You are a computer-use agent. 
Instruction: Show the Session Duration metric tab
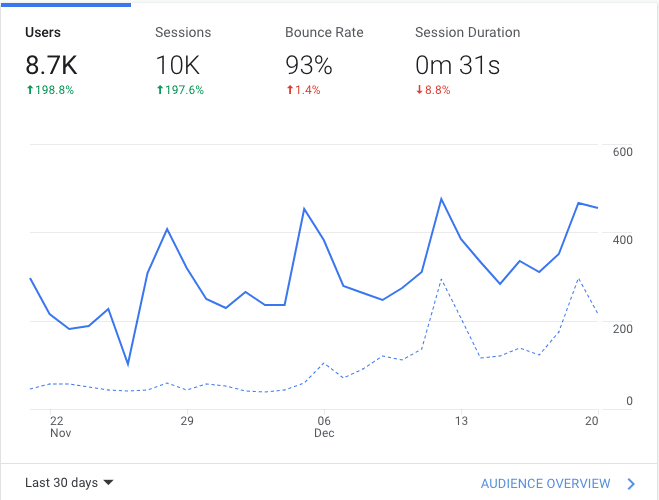point(467,32)
